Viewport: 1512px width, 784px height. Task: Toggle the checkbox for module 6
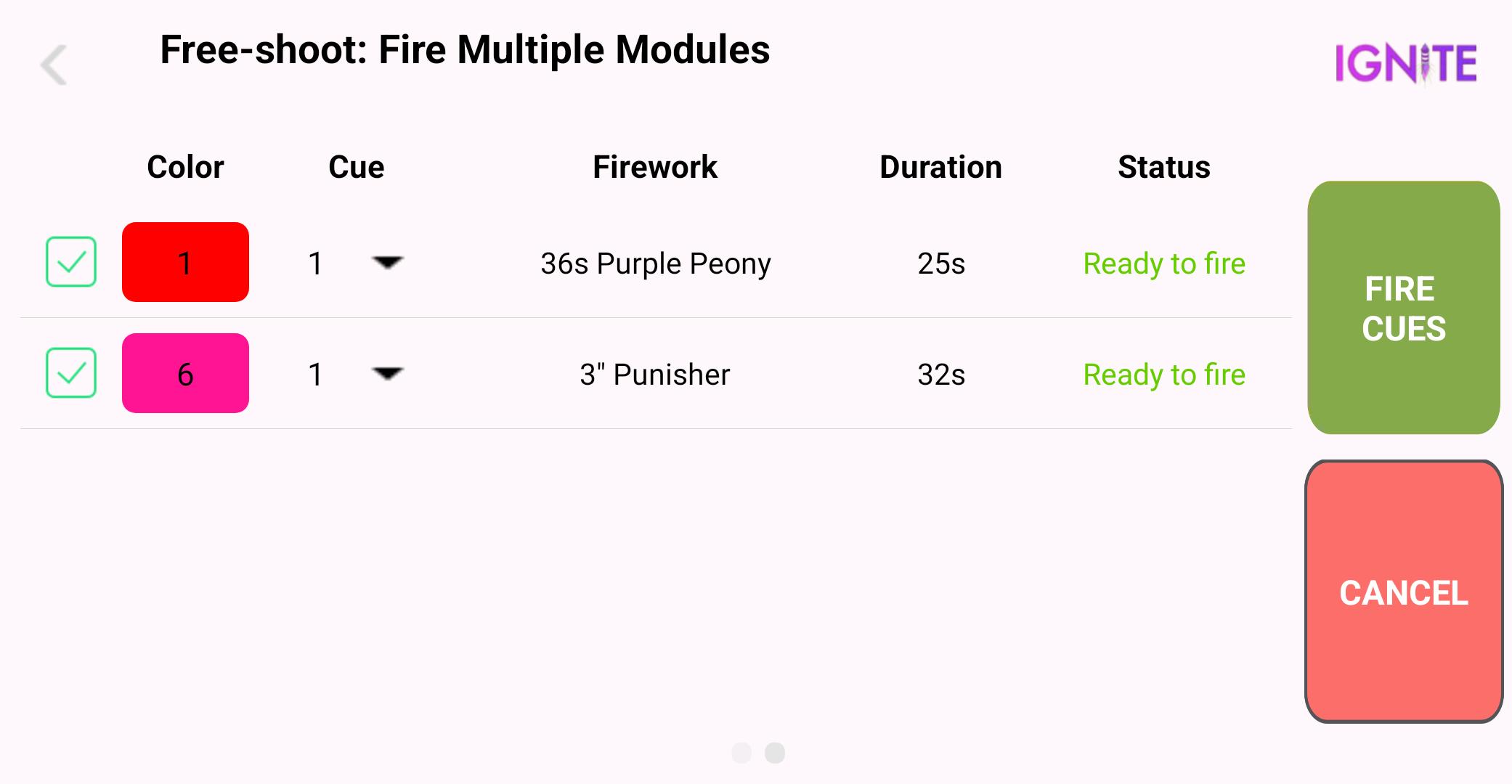coord(69,373)
